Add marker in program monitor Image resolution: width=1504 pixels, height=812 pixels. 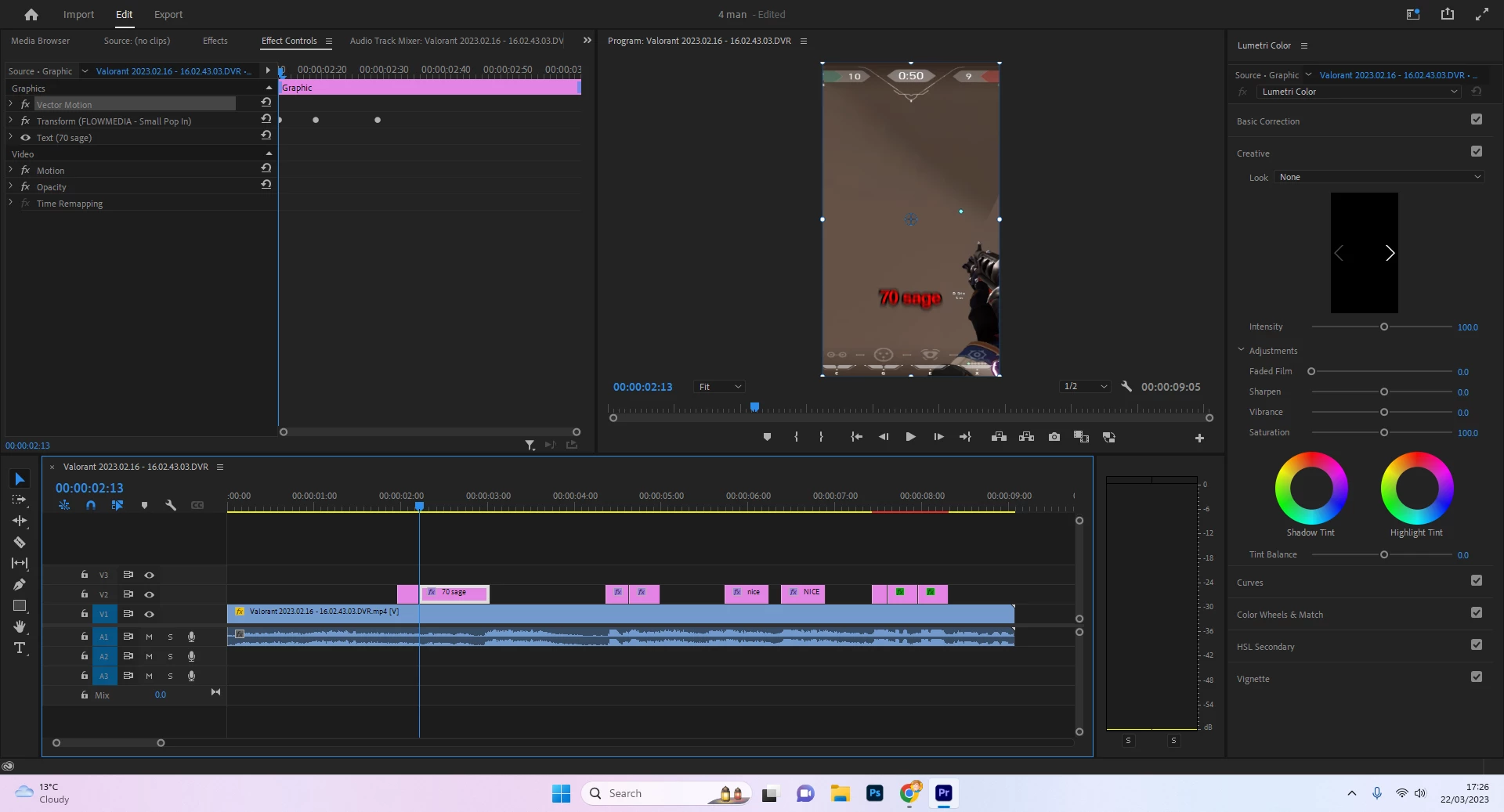pos(767,437)
